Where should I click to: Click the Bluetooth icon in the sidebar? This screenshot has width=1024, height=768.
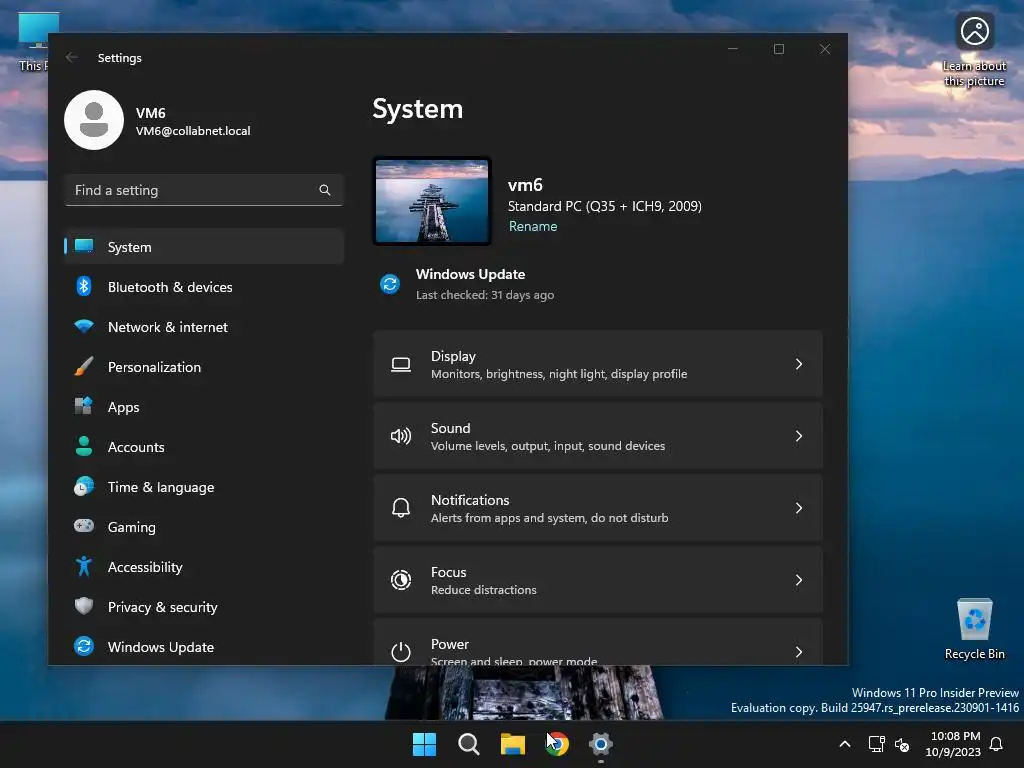click(84, 287)
